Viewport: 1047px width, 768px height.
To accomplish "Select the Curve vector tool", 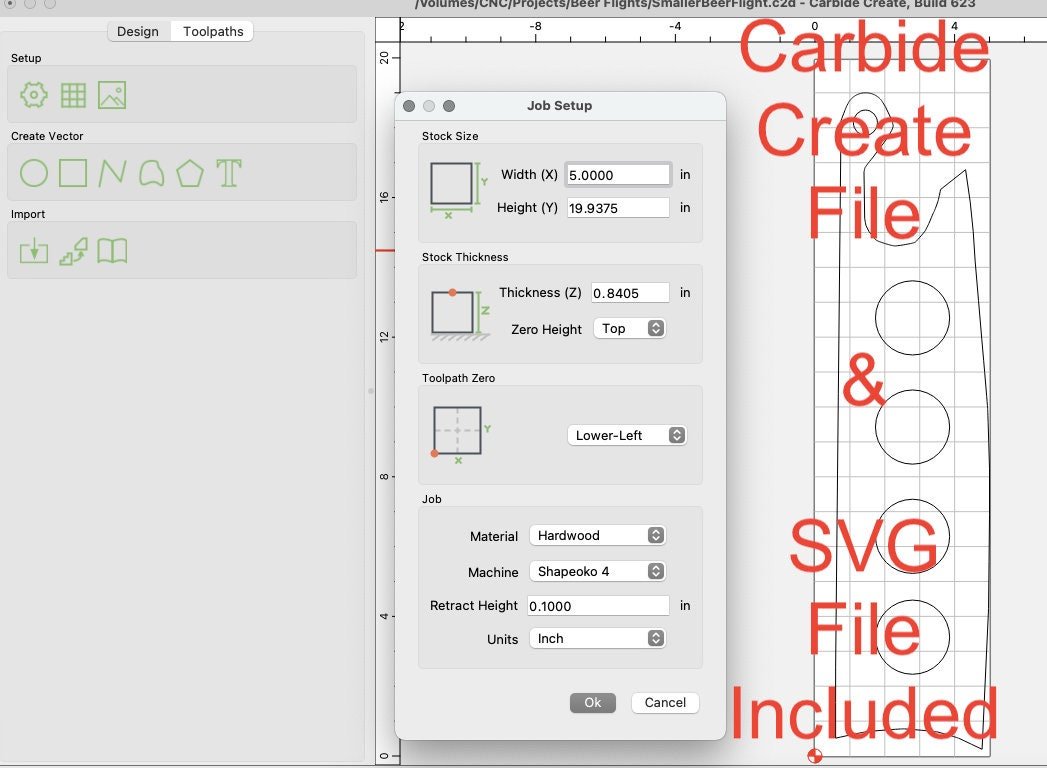I will click(x=152, y=173).
